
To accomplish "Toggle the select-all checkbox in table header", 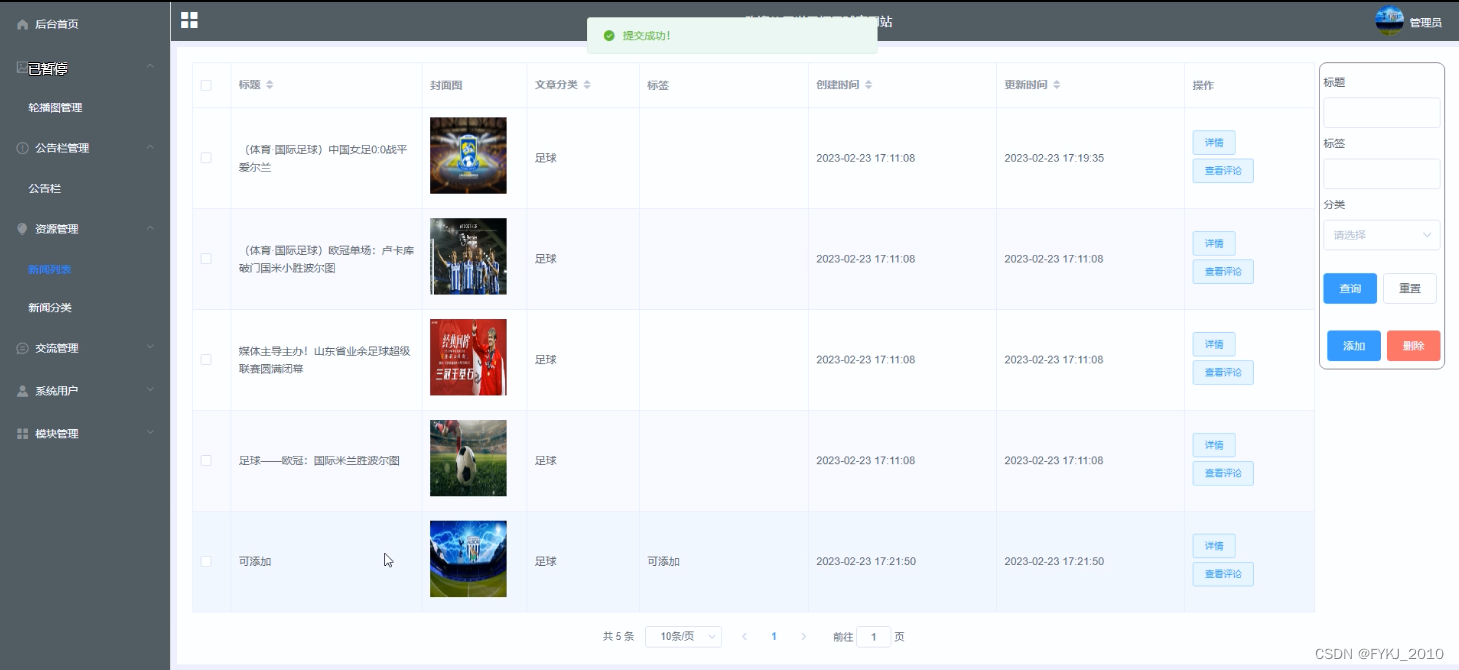I will pyautogui.click(x=206, y=85).
